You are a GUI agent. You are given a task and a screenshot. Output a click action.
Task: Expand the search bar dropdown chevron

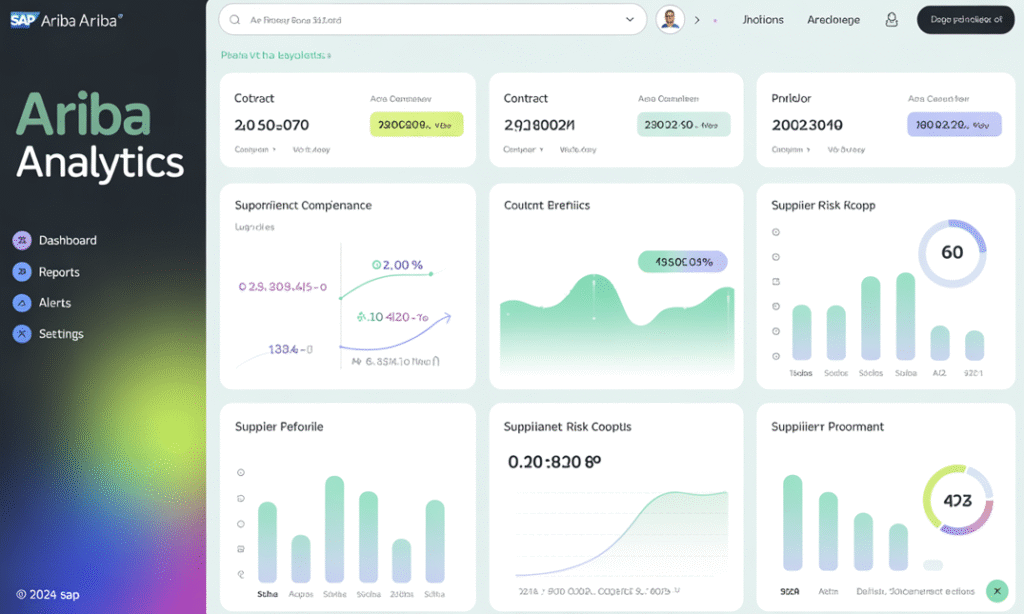coord(630,20)
